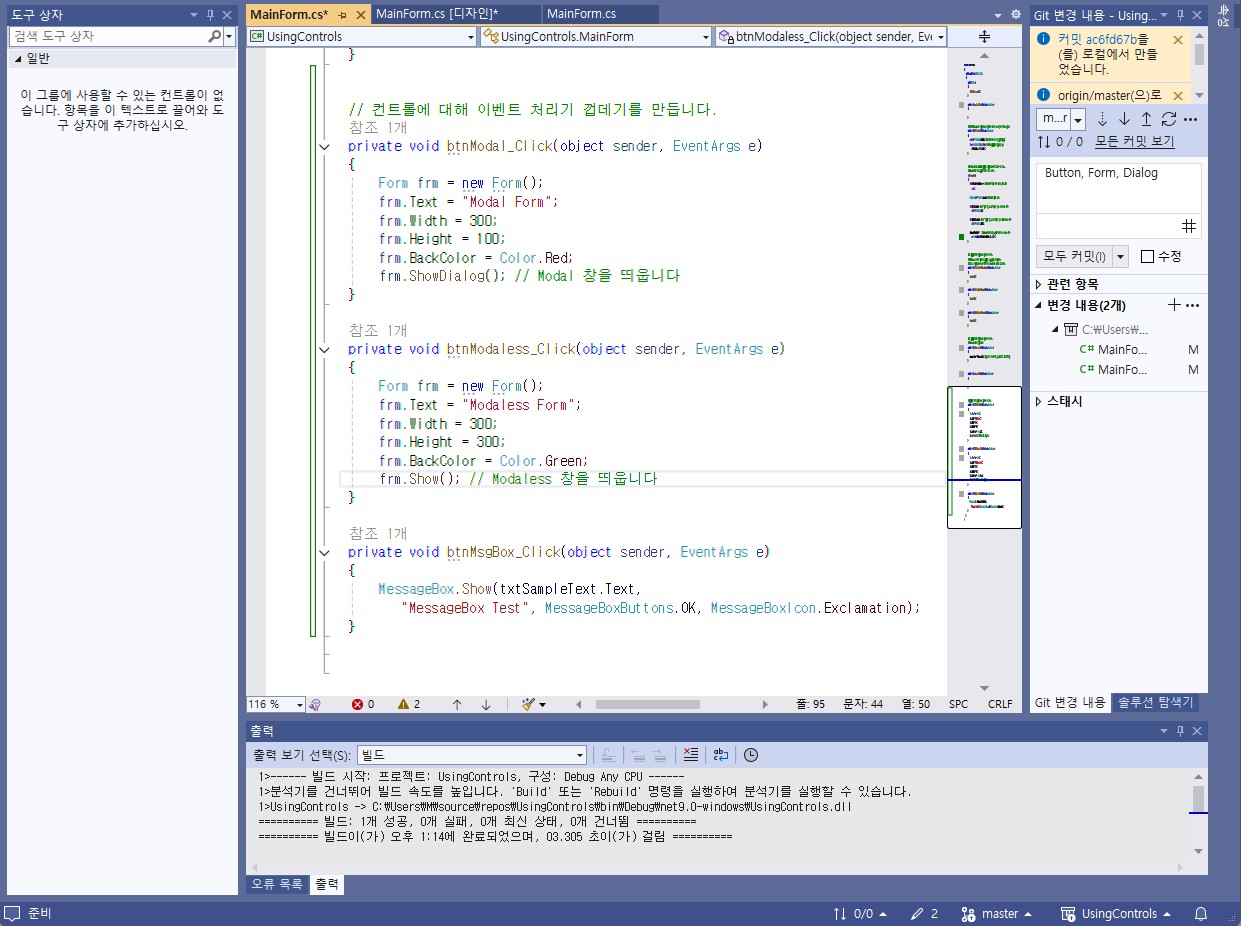Switch to 오류 목록 tab
1241x926 pixels.
tap(277, 884)
